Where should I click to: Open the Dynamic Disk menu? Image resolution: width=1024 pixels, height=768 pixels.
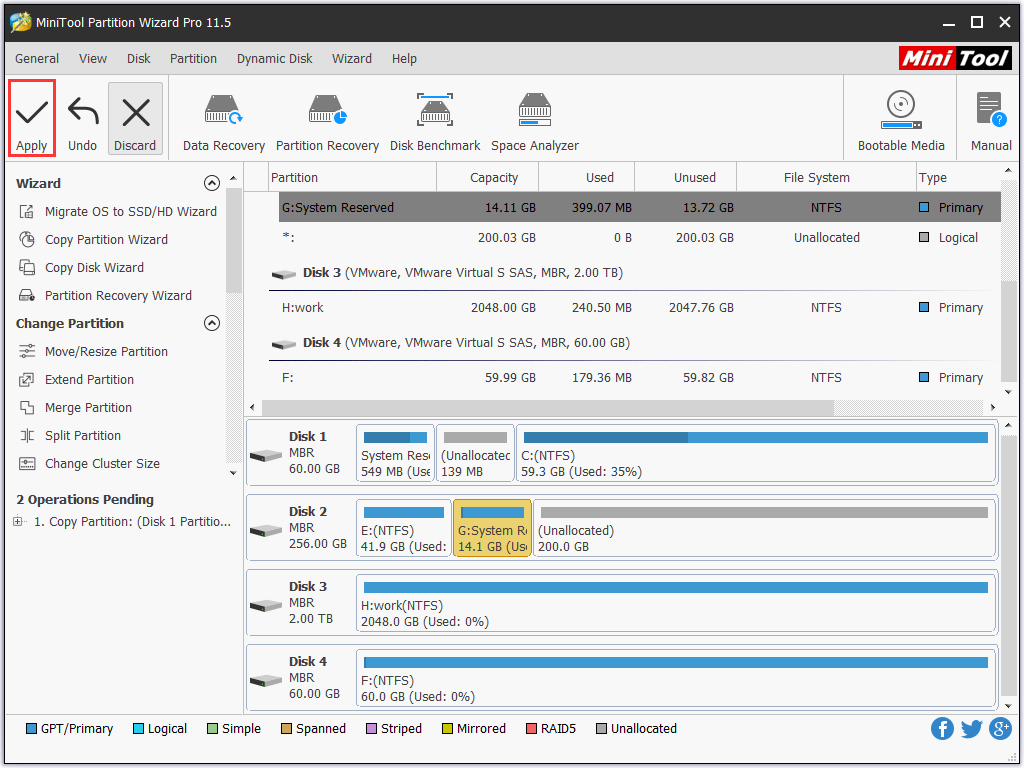tap(274, 59)
